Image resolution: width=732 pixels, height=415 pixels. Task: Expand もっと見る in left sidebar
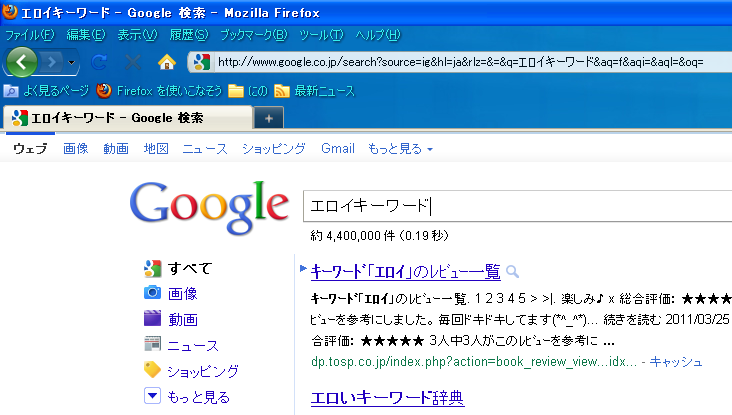click(x=198, y=397)
